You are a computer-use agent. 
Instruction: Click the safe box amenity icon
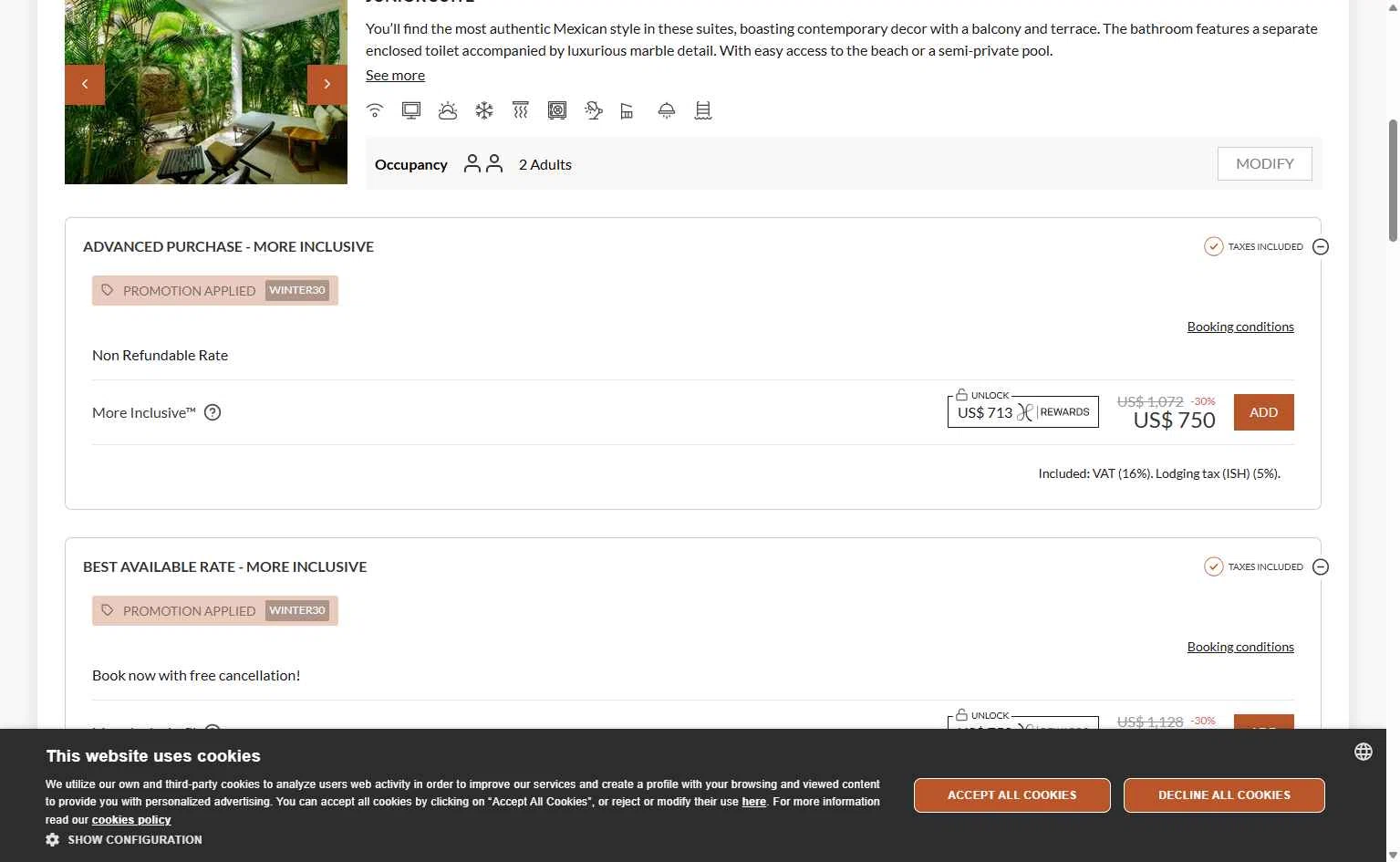point(557,110)
